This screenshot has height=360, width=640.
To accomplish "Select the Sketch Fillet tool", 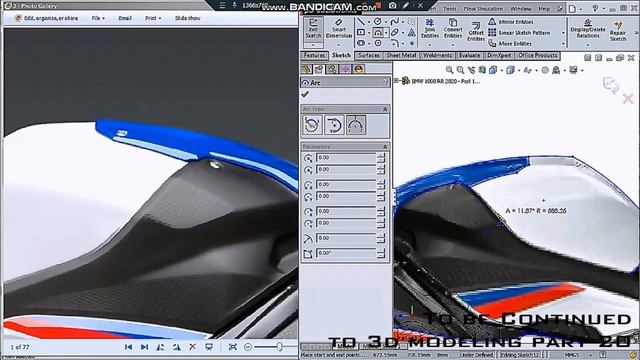I will [395, 43].
